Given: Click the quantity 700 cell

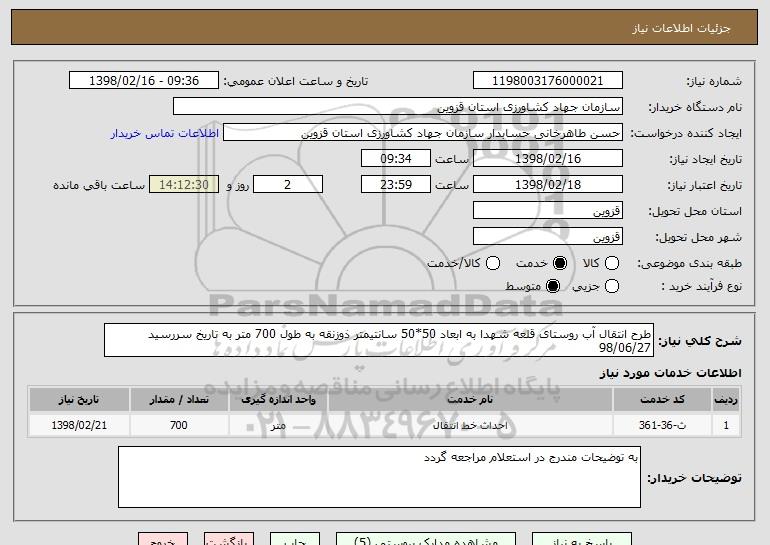Looking at the screenshot, I should pyautogui.click(x=179, y=425).
